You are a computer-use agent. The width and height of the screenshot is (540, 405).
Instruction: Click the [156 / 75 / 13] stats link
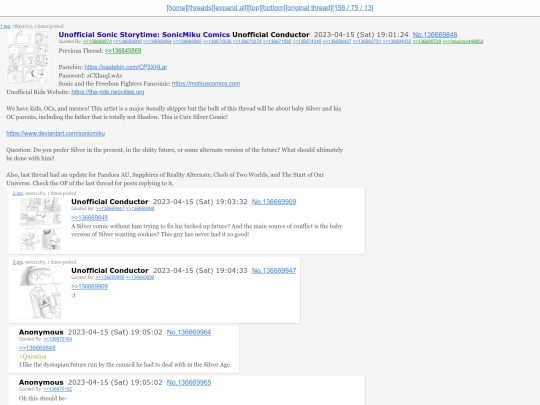tap(353, 8)
